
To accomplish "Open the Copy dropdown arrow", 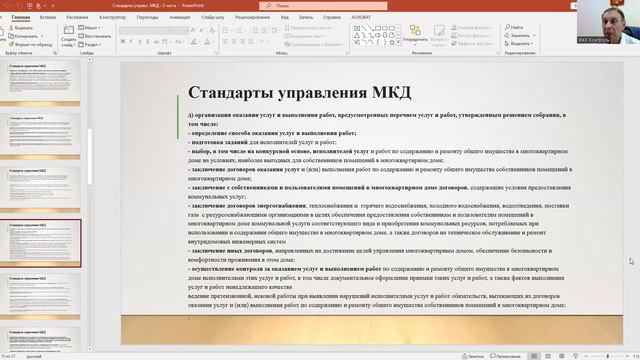I will [42, 36].
